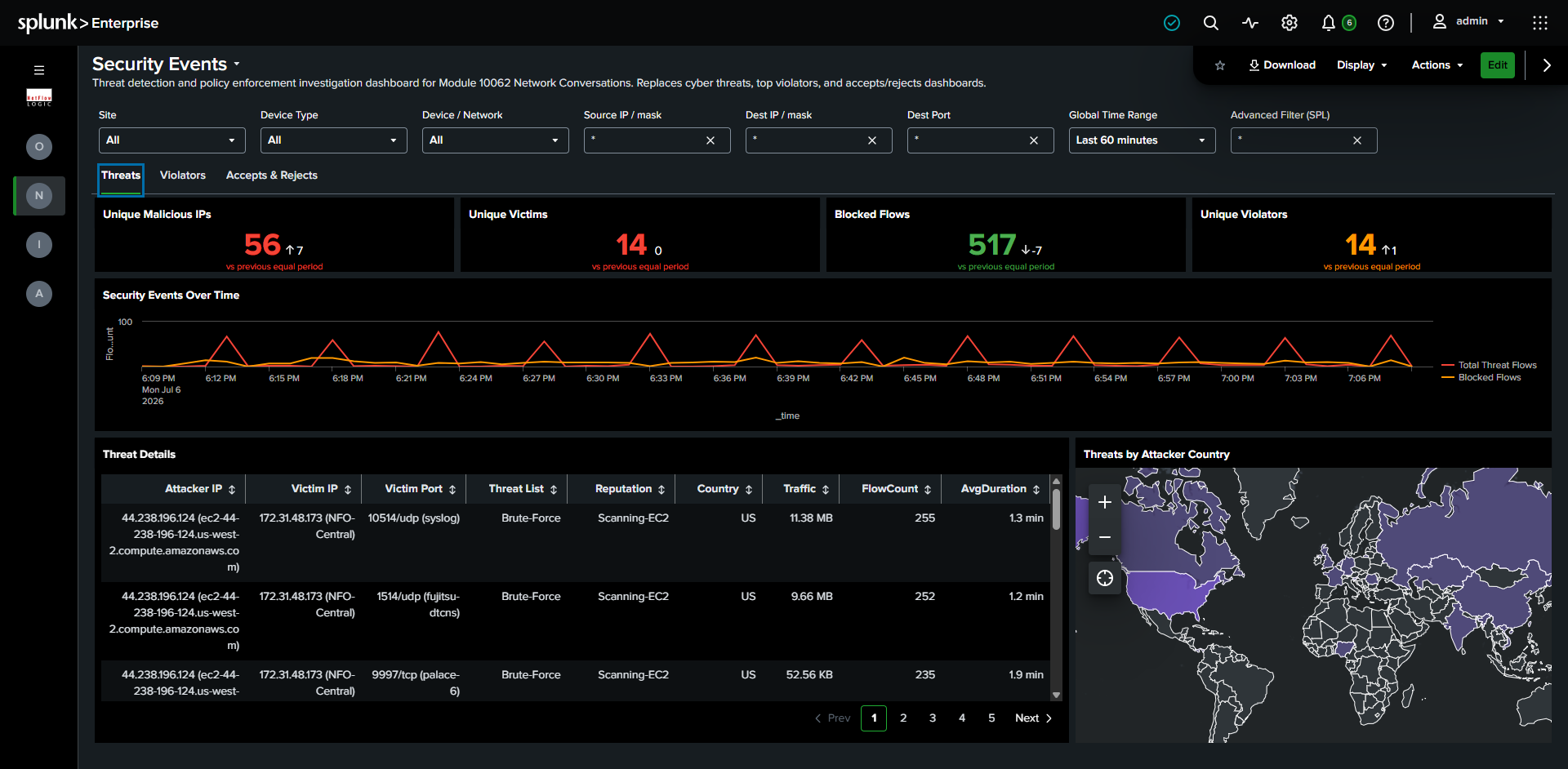Toggle Blocked Flows legend entry

1481,377
